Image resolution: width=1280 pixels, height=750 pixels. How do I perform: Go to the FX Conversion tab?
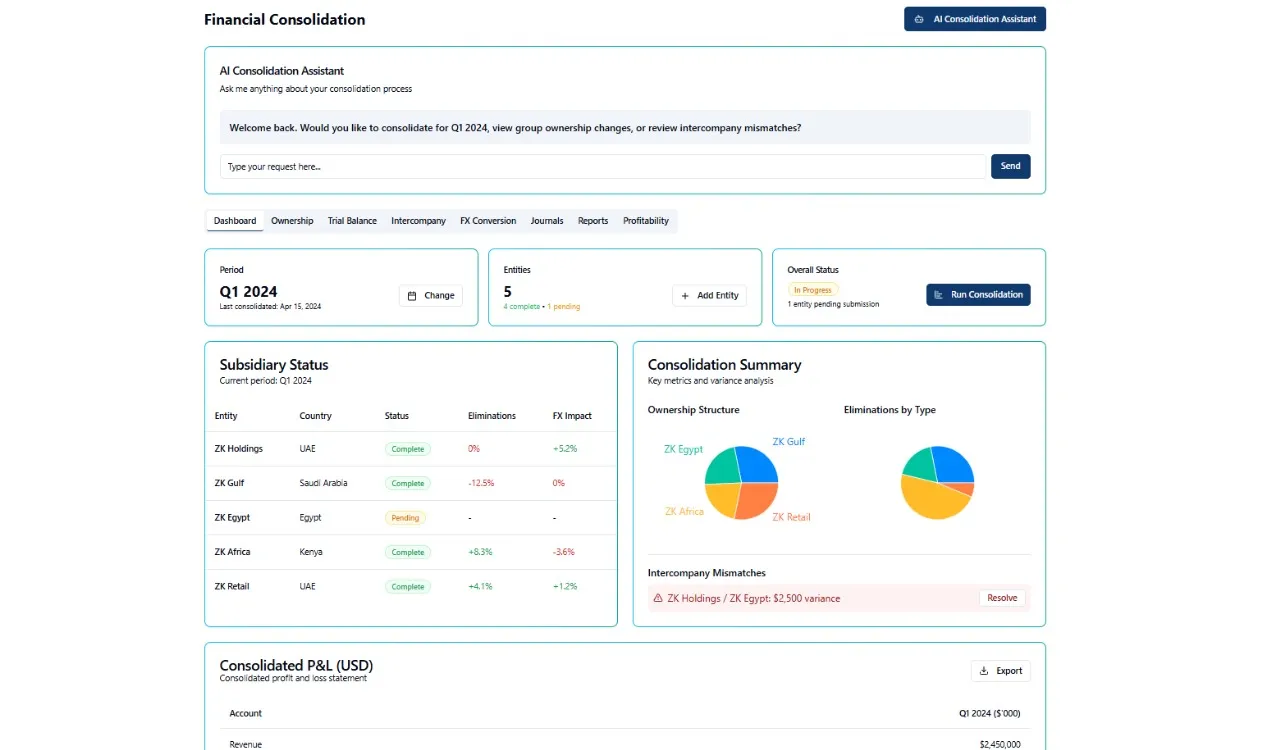[488, 221]
